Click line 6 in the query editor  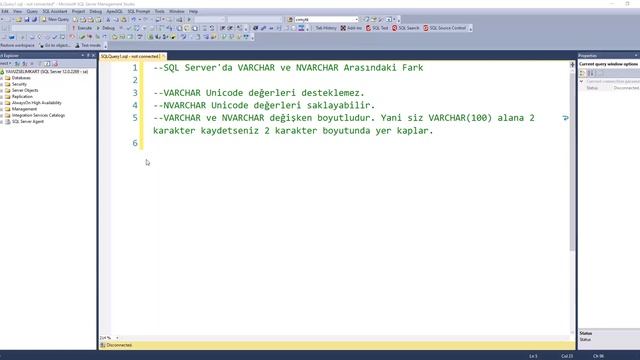[x=135, y=143]
